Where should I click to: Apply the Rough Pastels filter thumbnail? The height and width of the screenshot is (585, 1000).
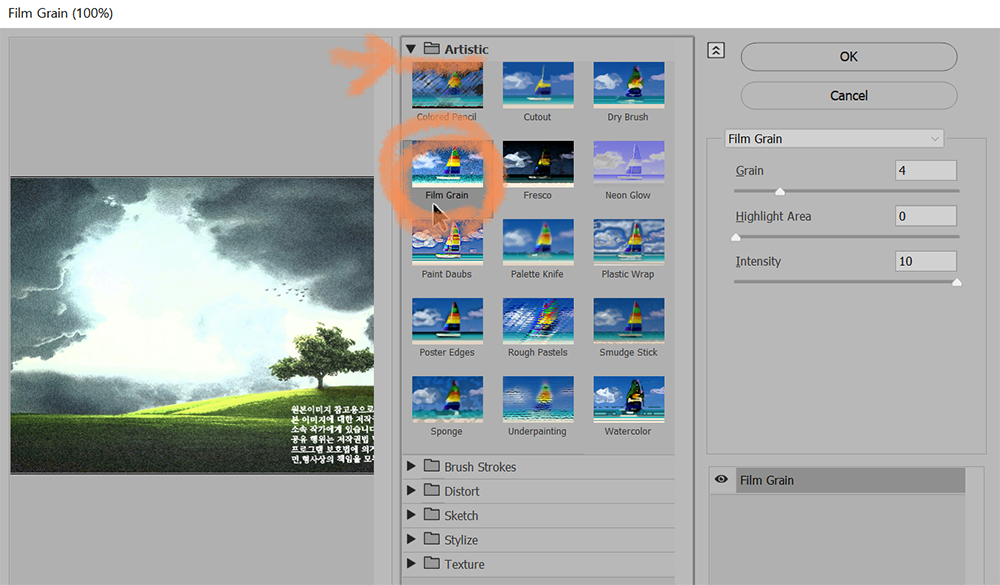click(x=538, y=321)
